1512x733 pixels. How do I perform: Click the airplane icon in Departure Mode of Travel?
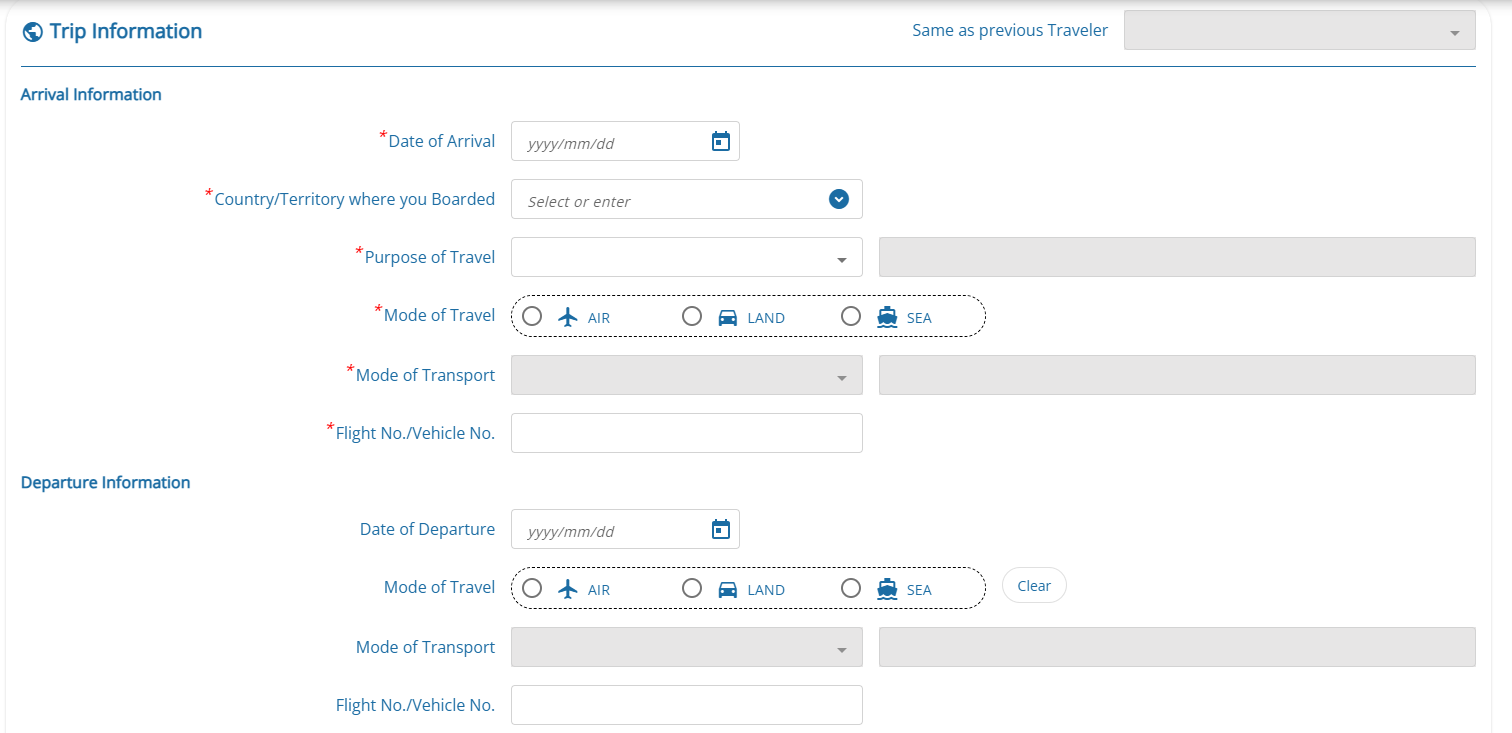568,589
